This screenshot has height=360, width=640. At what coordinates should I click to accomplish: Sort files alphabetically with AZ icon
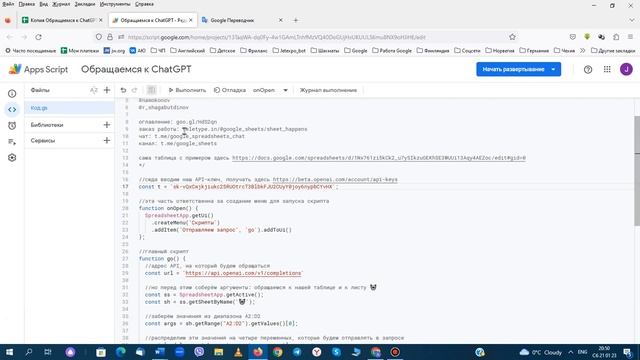(x=94, y=90)
